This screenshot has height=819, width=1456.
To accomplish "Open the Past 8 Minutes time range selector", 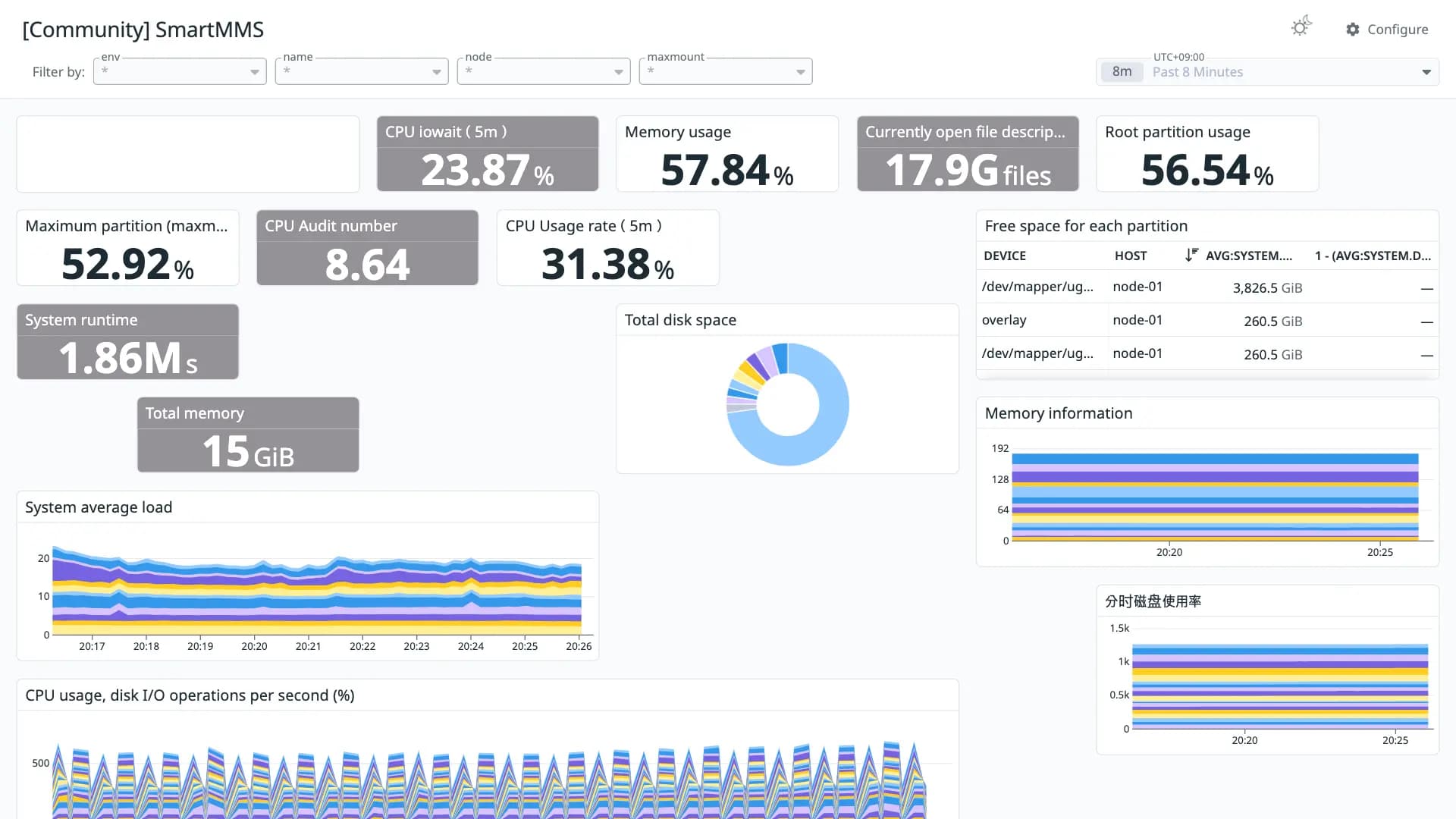I will coord(1267,71).
